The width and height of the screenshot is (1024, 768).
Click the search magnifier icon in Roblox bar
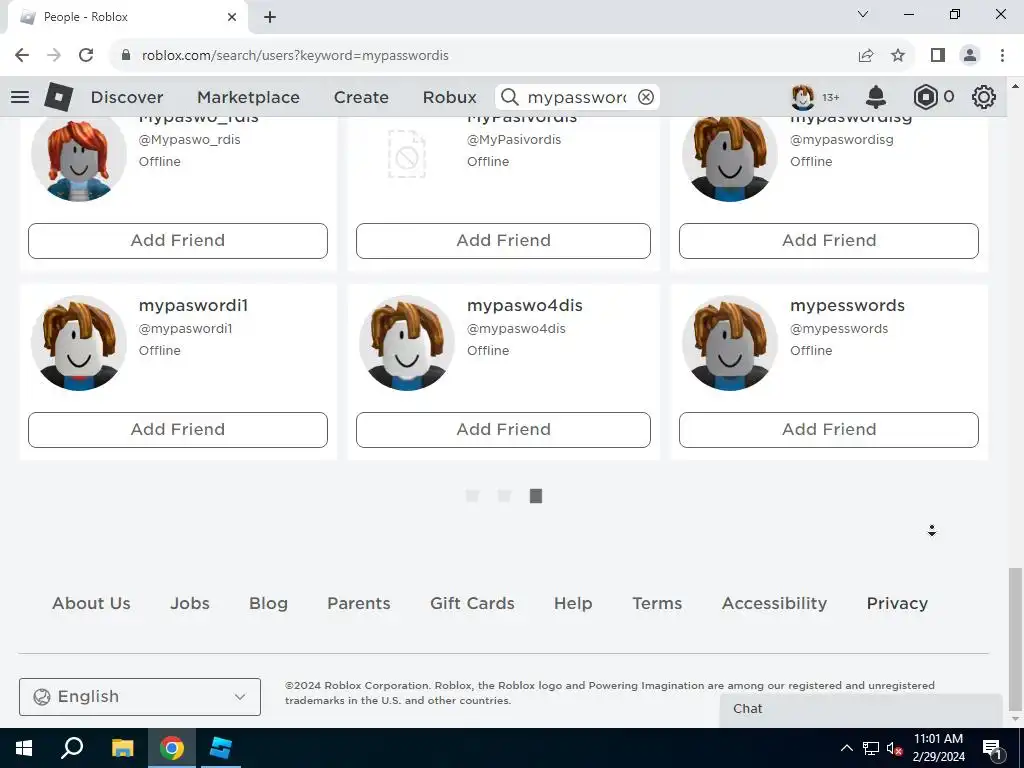(510, 97)
